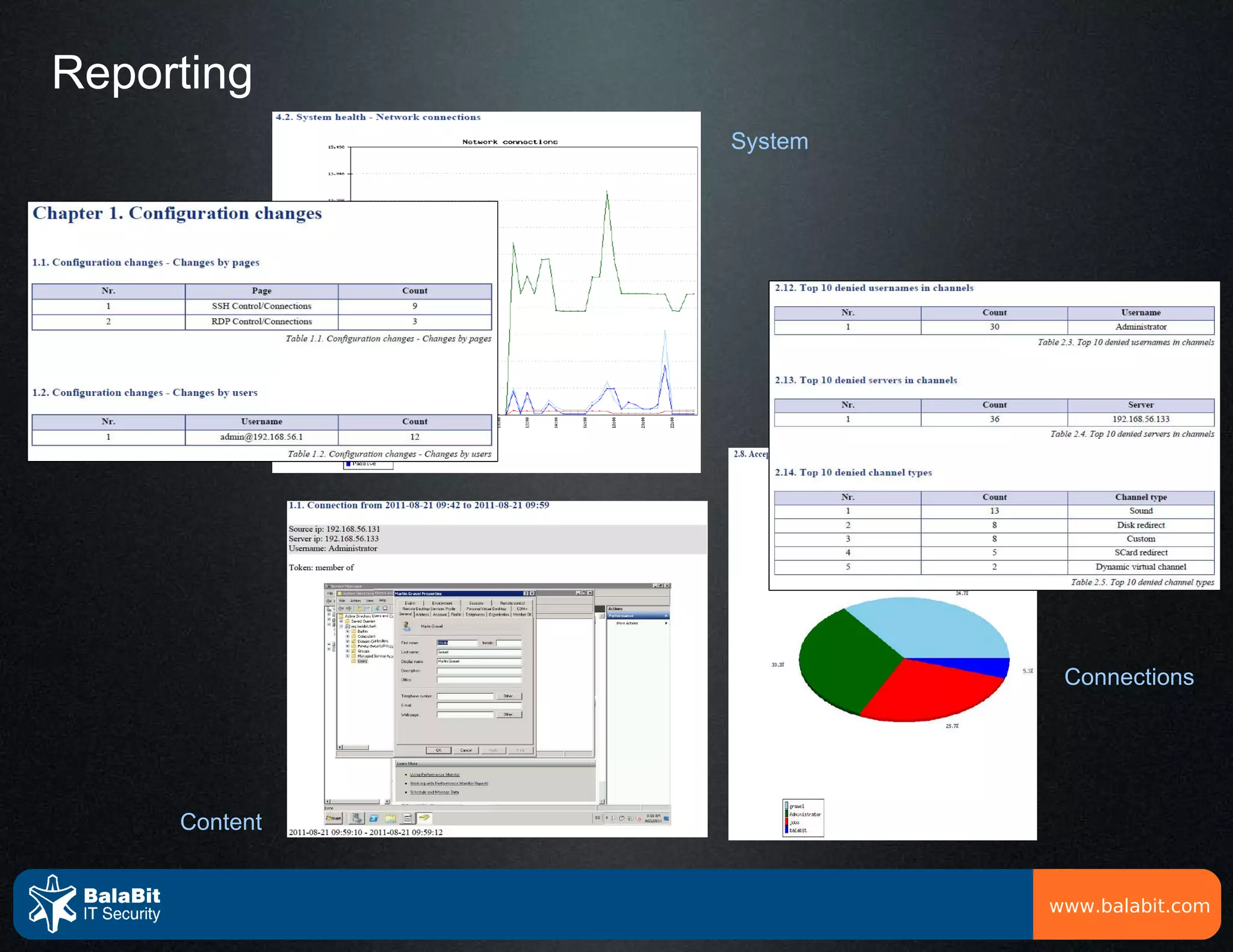Switch to the Environment tab
1233x952 pixels.
442,603
